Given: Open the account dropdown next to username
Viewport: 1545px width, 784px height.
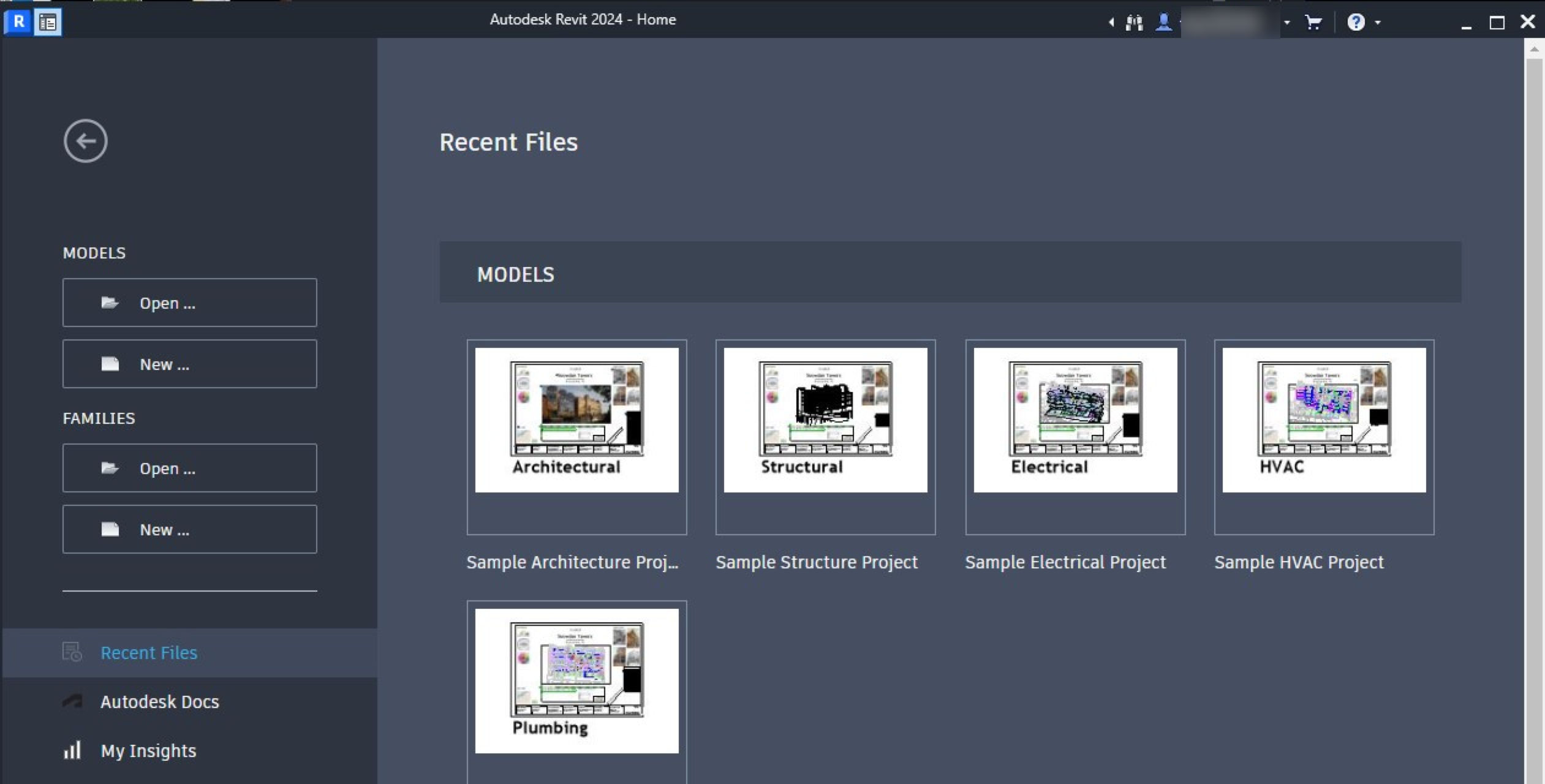Looking at the screenshot, I should (1285, 22).
